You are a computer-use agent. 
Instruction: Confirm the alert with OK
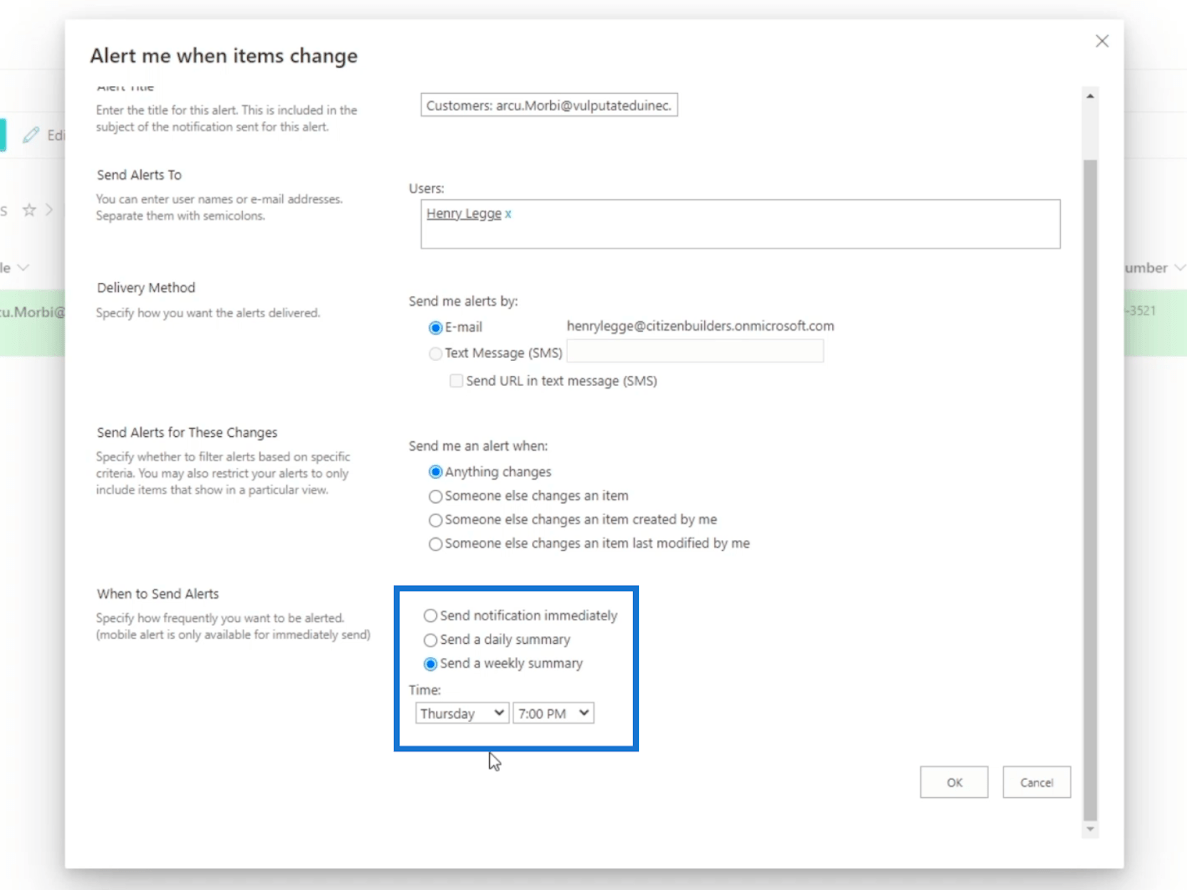(x=954, y=782)
